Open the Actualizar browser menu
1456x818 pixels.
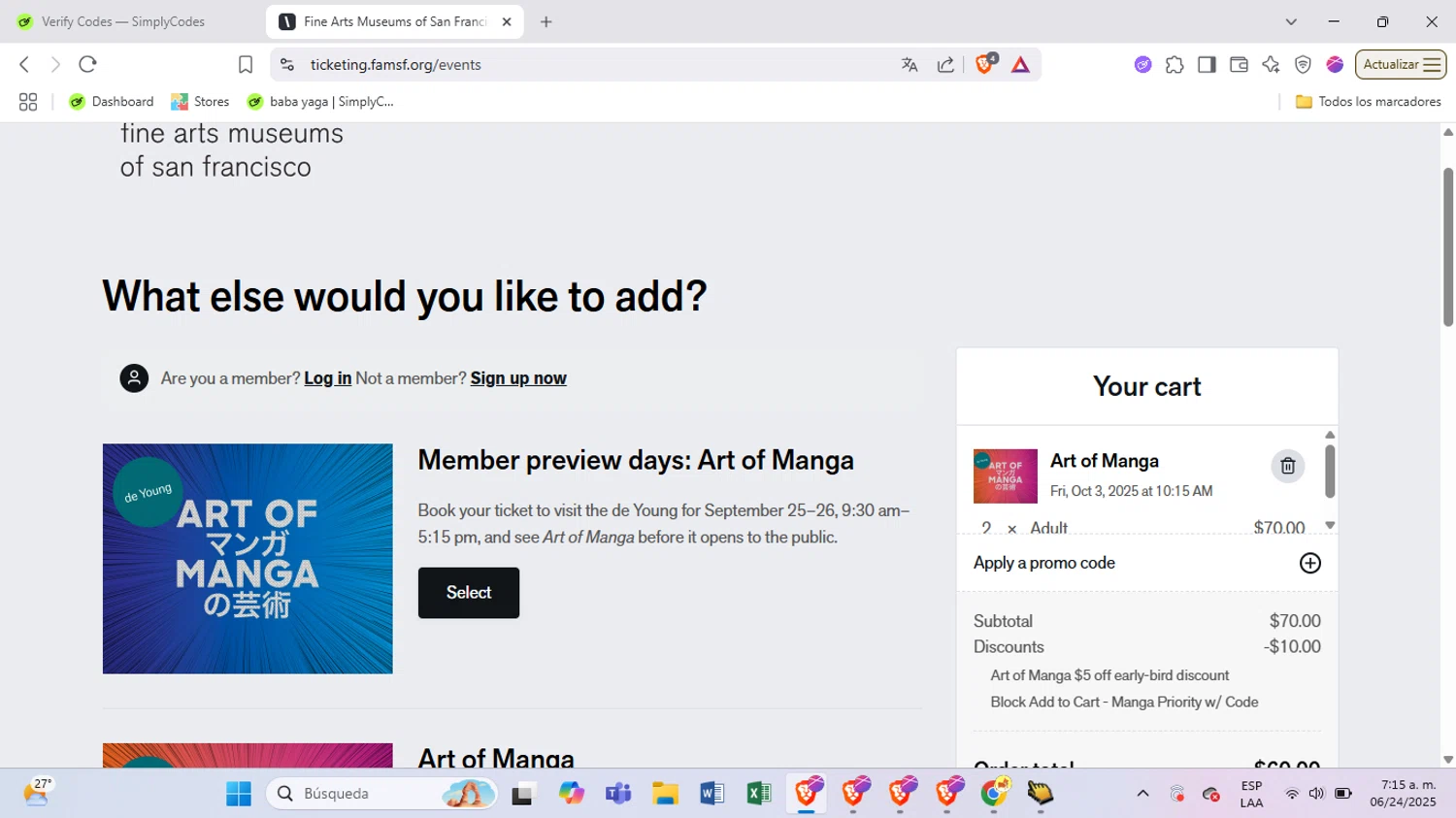1401,65
